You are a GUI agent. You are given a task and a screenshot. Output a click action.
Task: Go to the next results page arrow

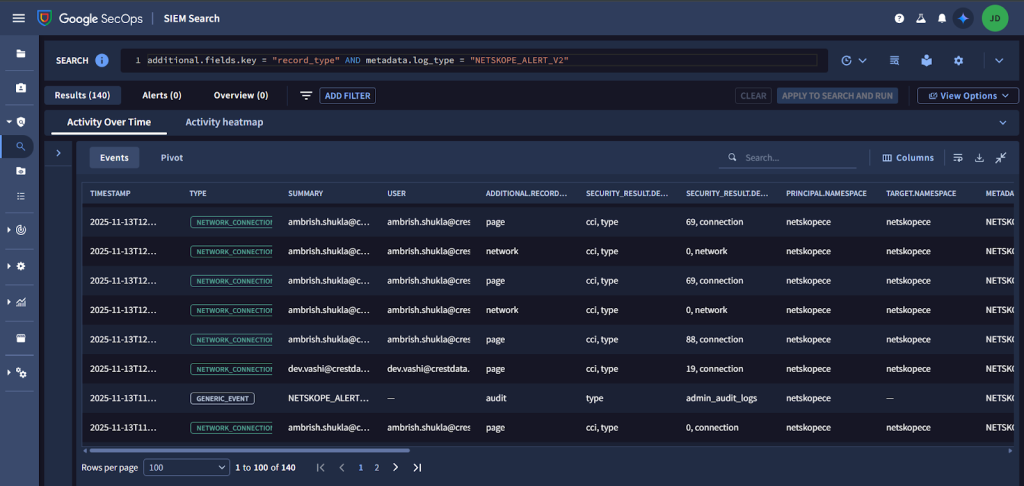point(395,468)
